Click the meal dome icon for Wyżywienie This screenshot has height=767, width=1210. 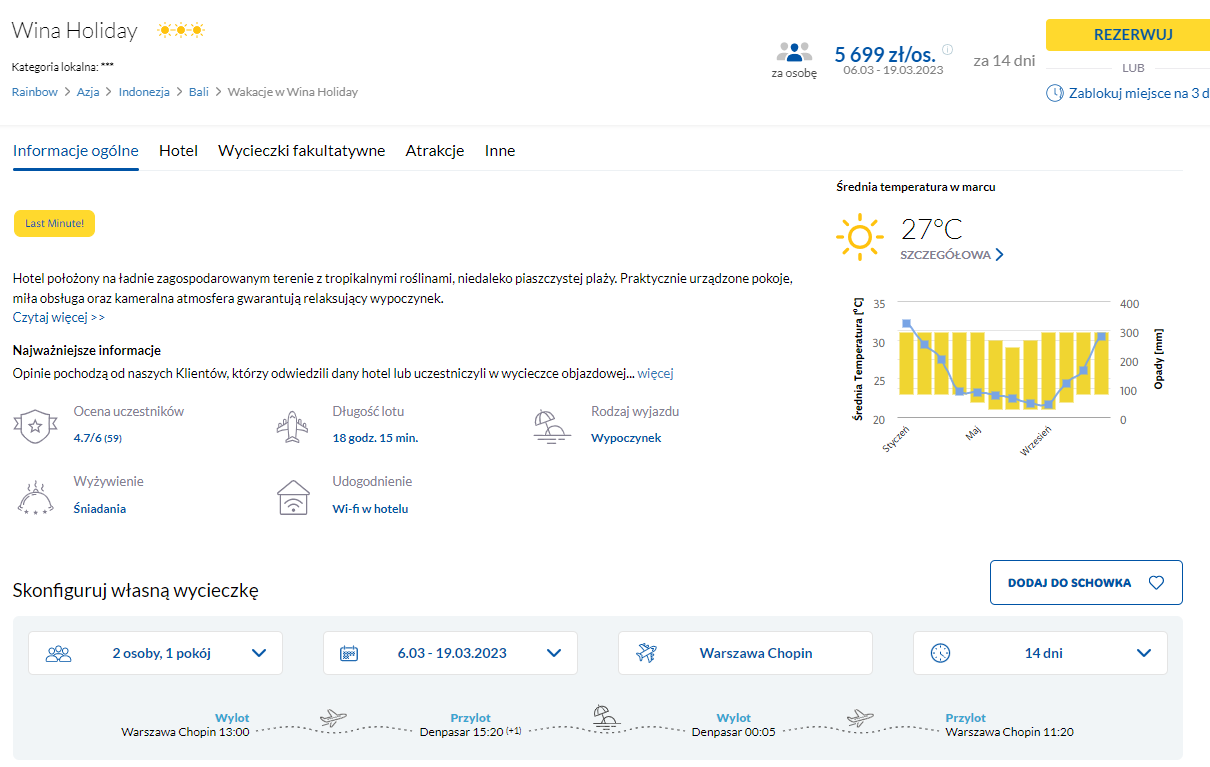click(x=35, y=496)
